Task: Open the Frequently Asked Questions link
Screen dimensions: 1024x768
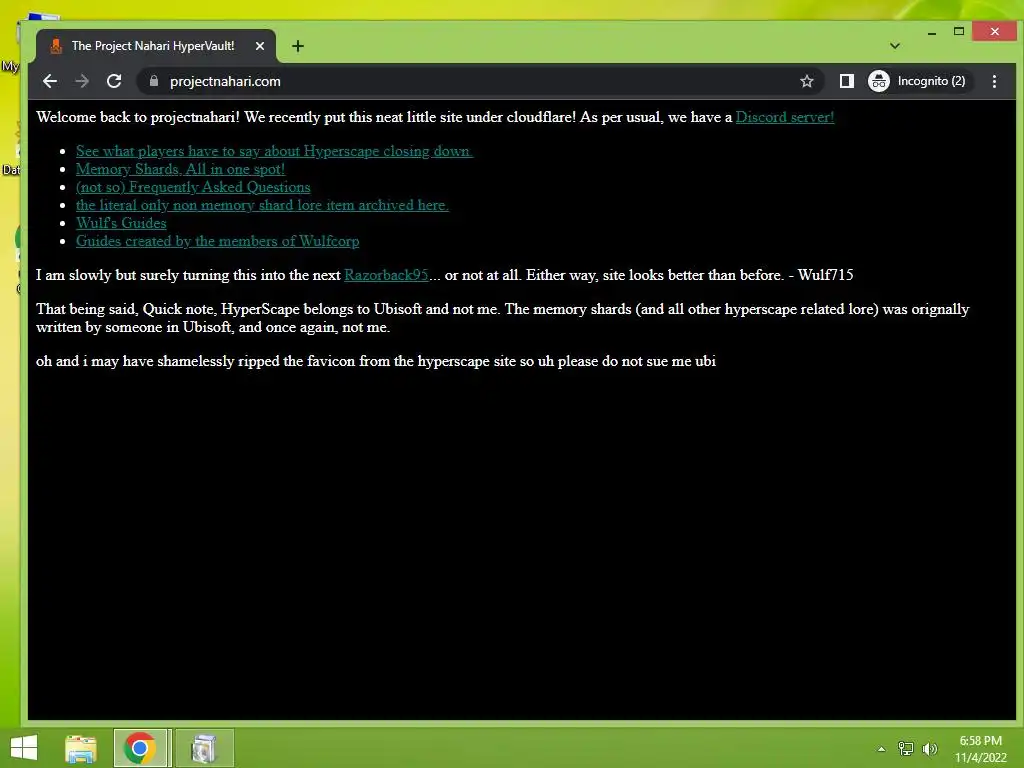Action: (193, 187)
